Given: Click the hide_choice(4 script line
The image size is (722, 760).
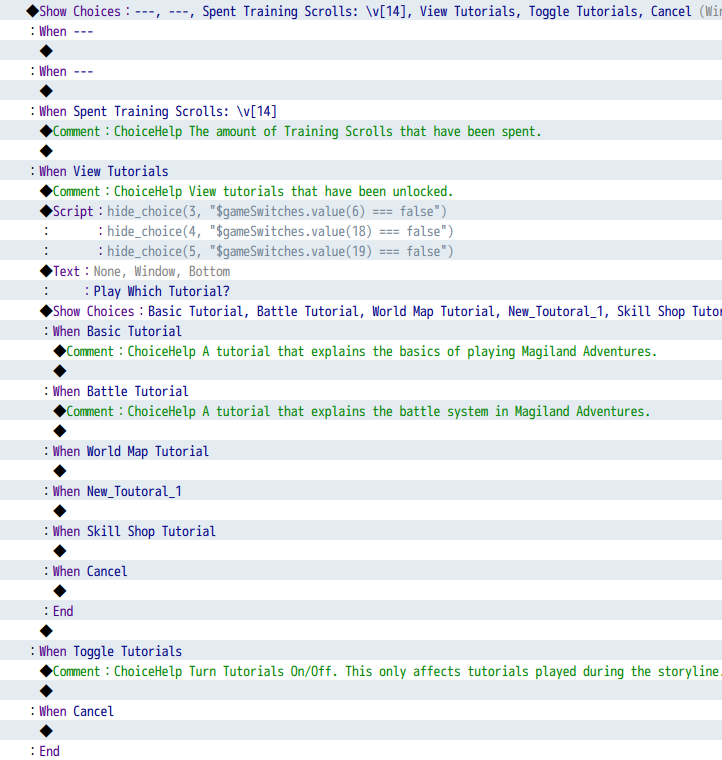Looking at the screenshot, I should 361,231.
